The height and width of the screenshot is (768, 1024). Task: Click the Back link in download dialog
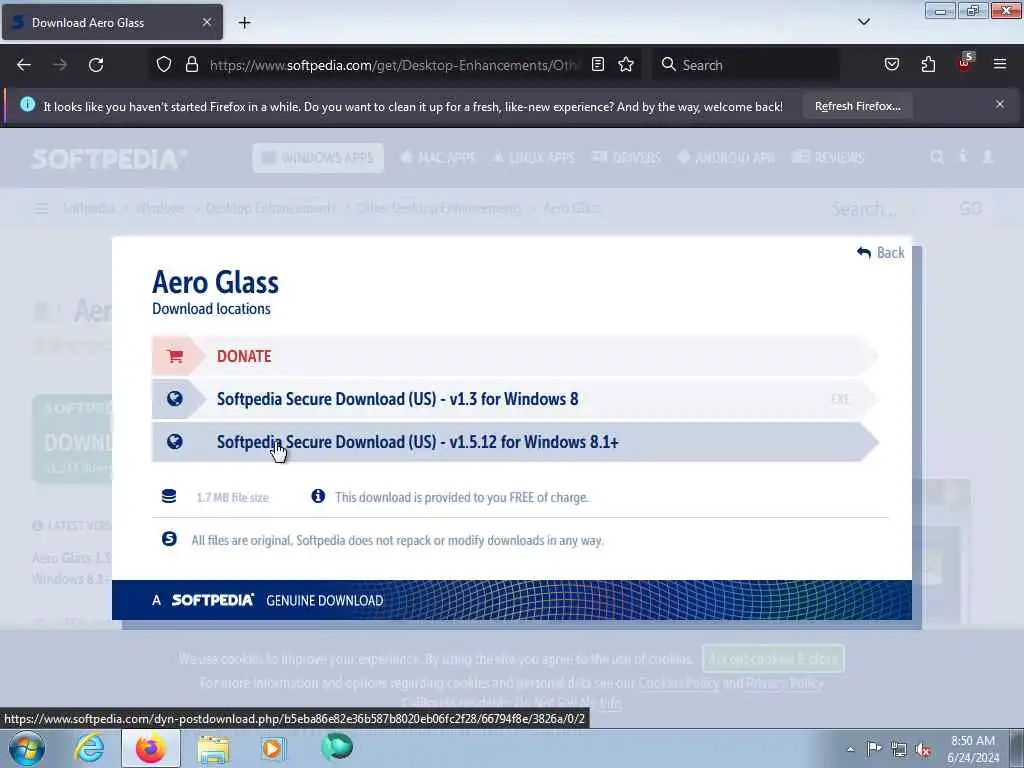click(x=880, y=253)
